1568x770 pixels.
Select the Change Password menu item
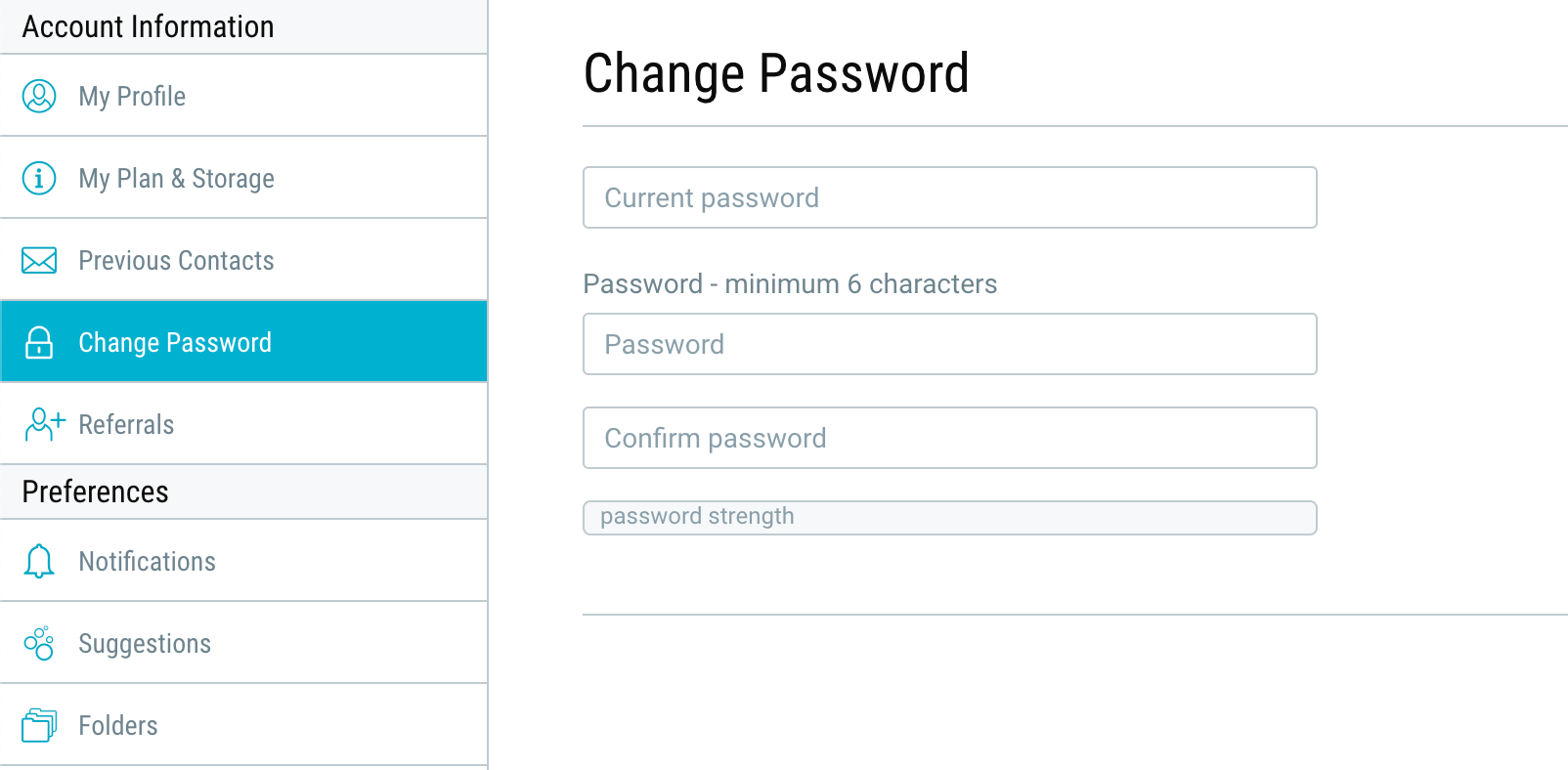243,342
